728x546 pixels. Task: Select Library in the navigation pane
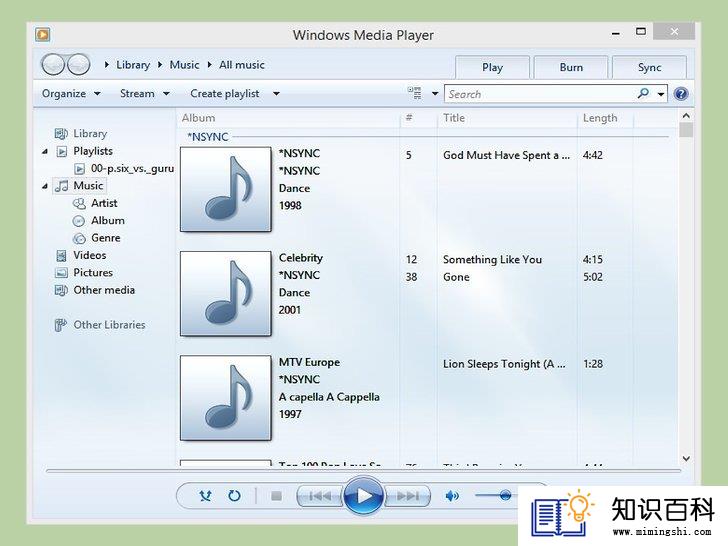pyautogui.click(x=90, y=134)
